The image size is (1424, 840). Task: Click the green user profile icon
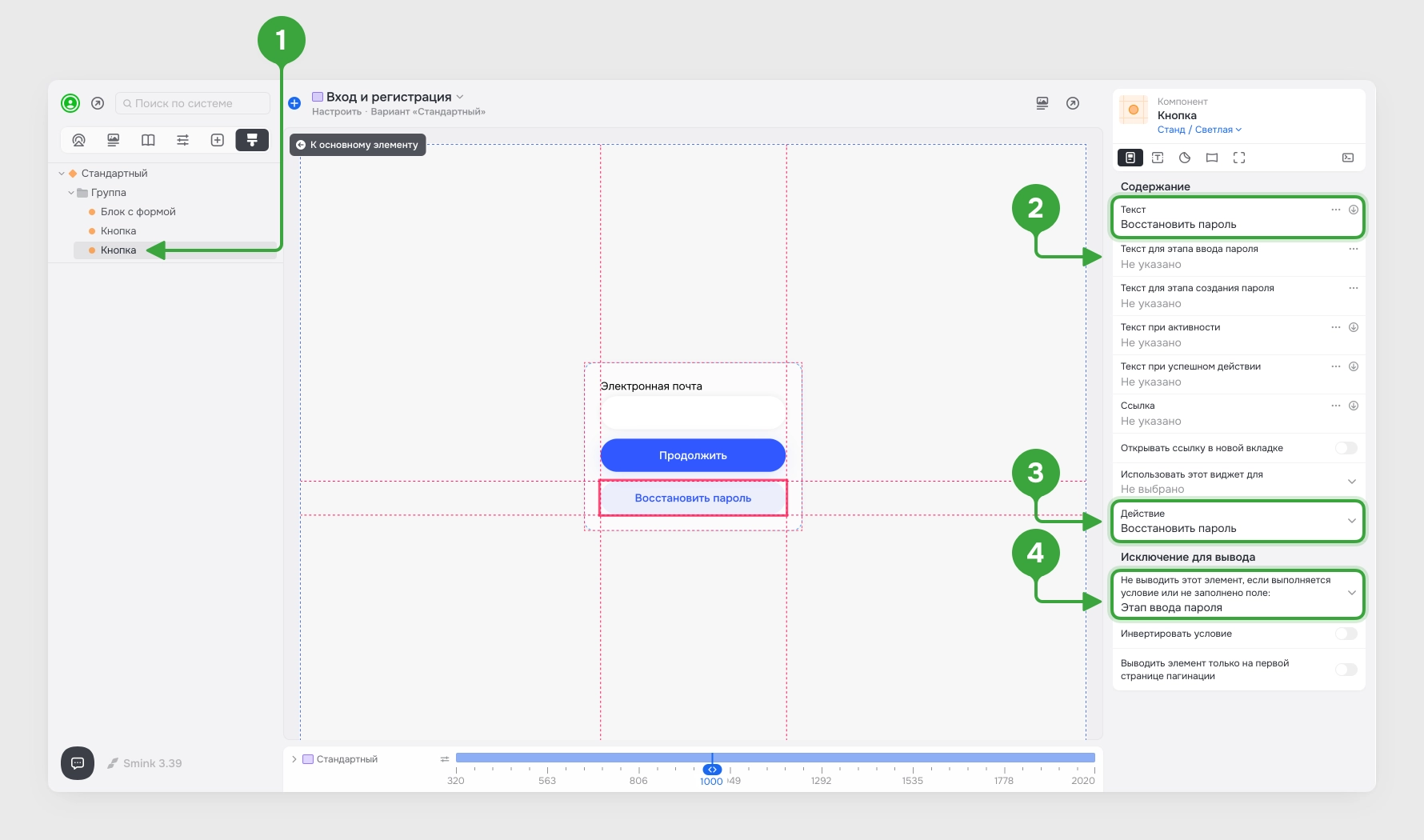click(70, 103)
